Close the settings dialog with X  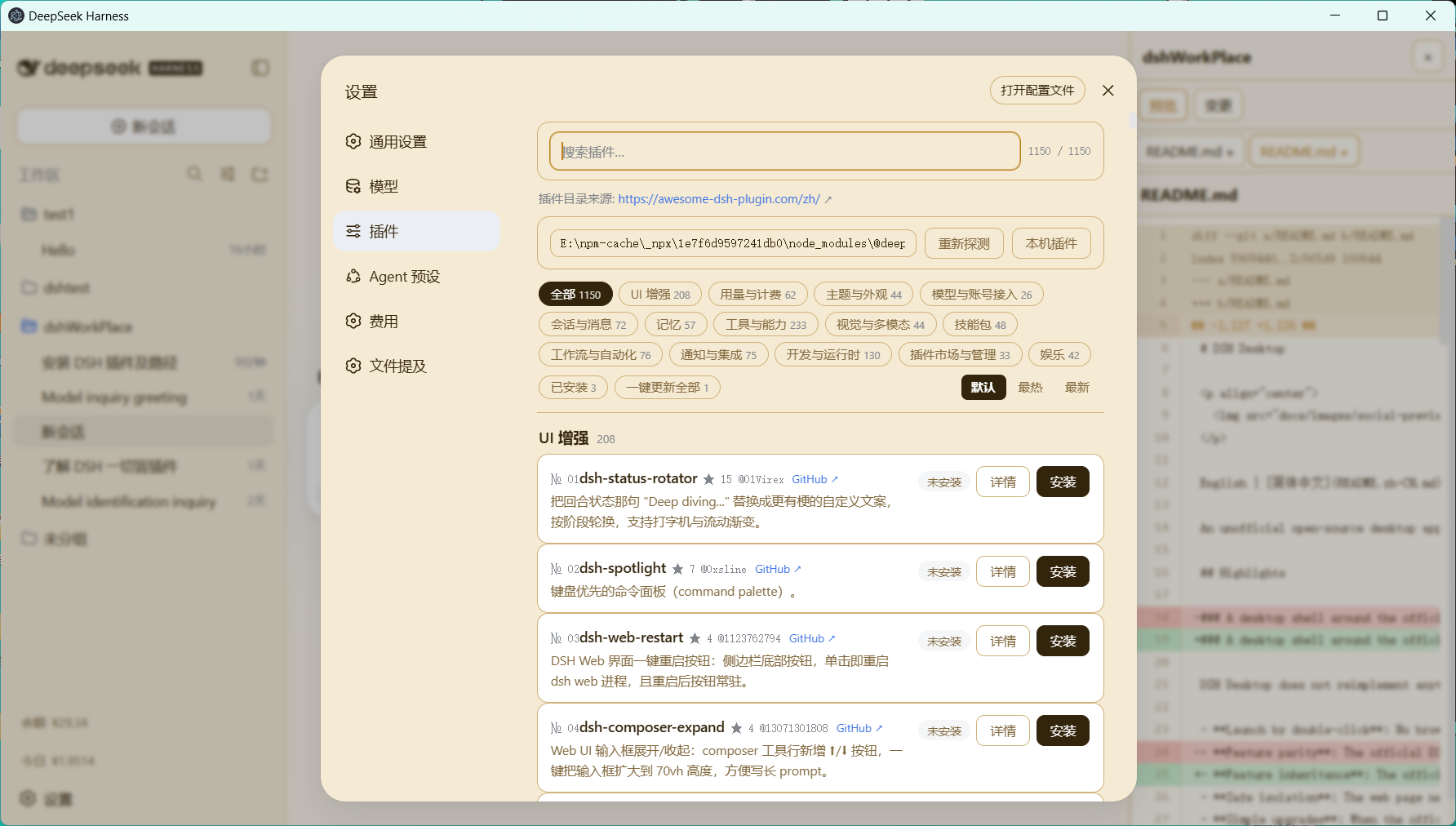[x=1108, y=91]
